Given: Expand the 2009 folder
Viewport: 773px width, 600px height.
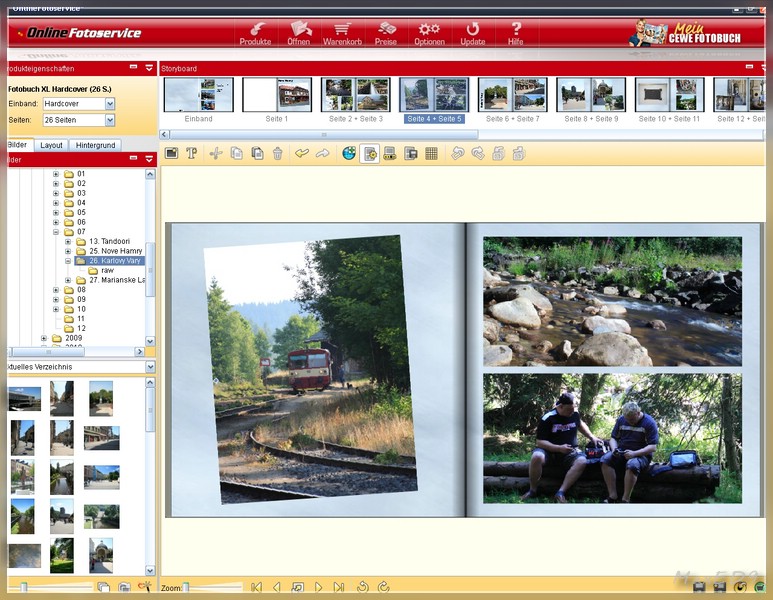Looking at the screenshot, I should 44,338.
